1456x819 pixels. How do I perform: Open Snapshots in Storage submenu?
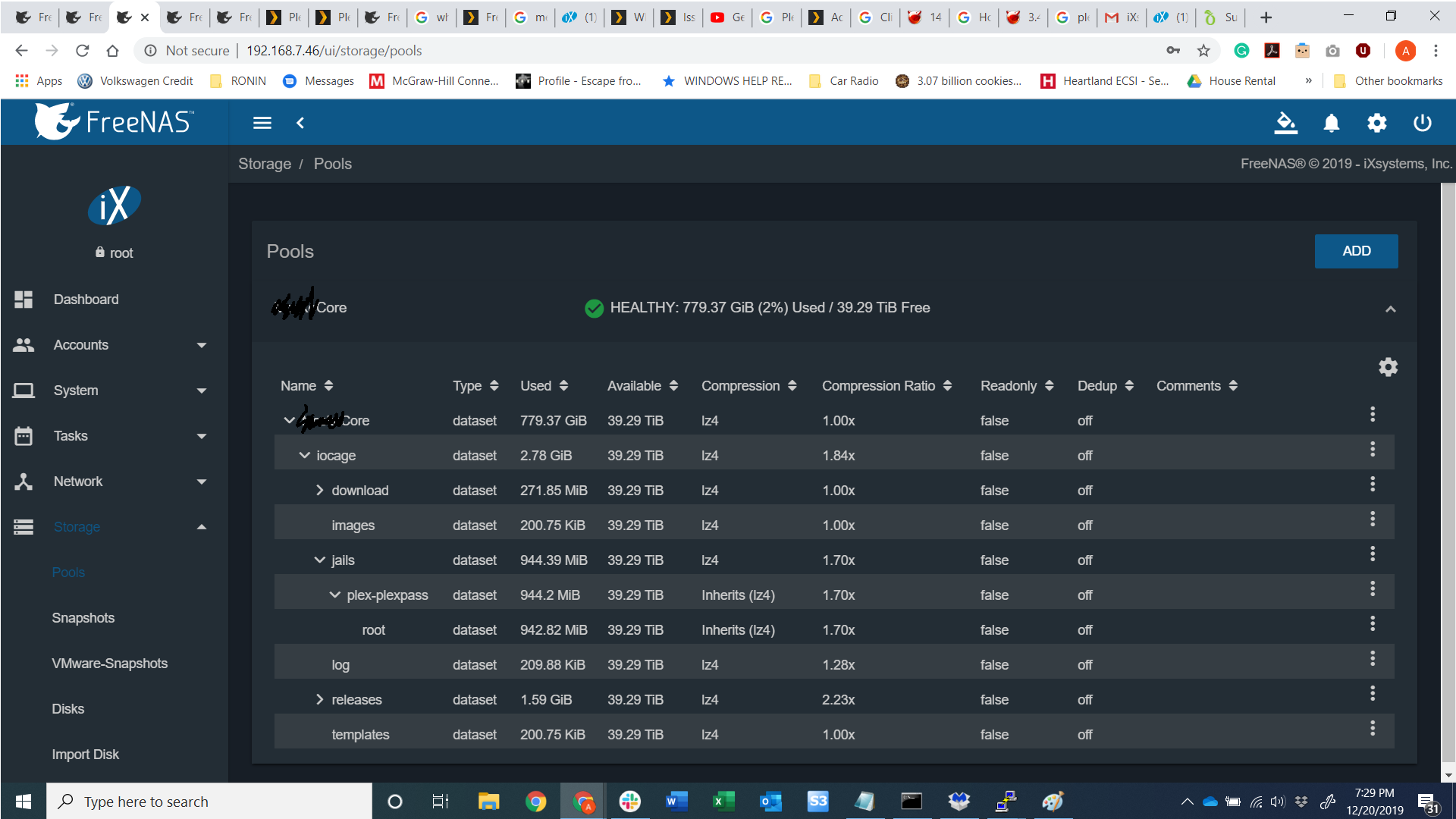(83, 618)
